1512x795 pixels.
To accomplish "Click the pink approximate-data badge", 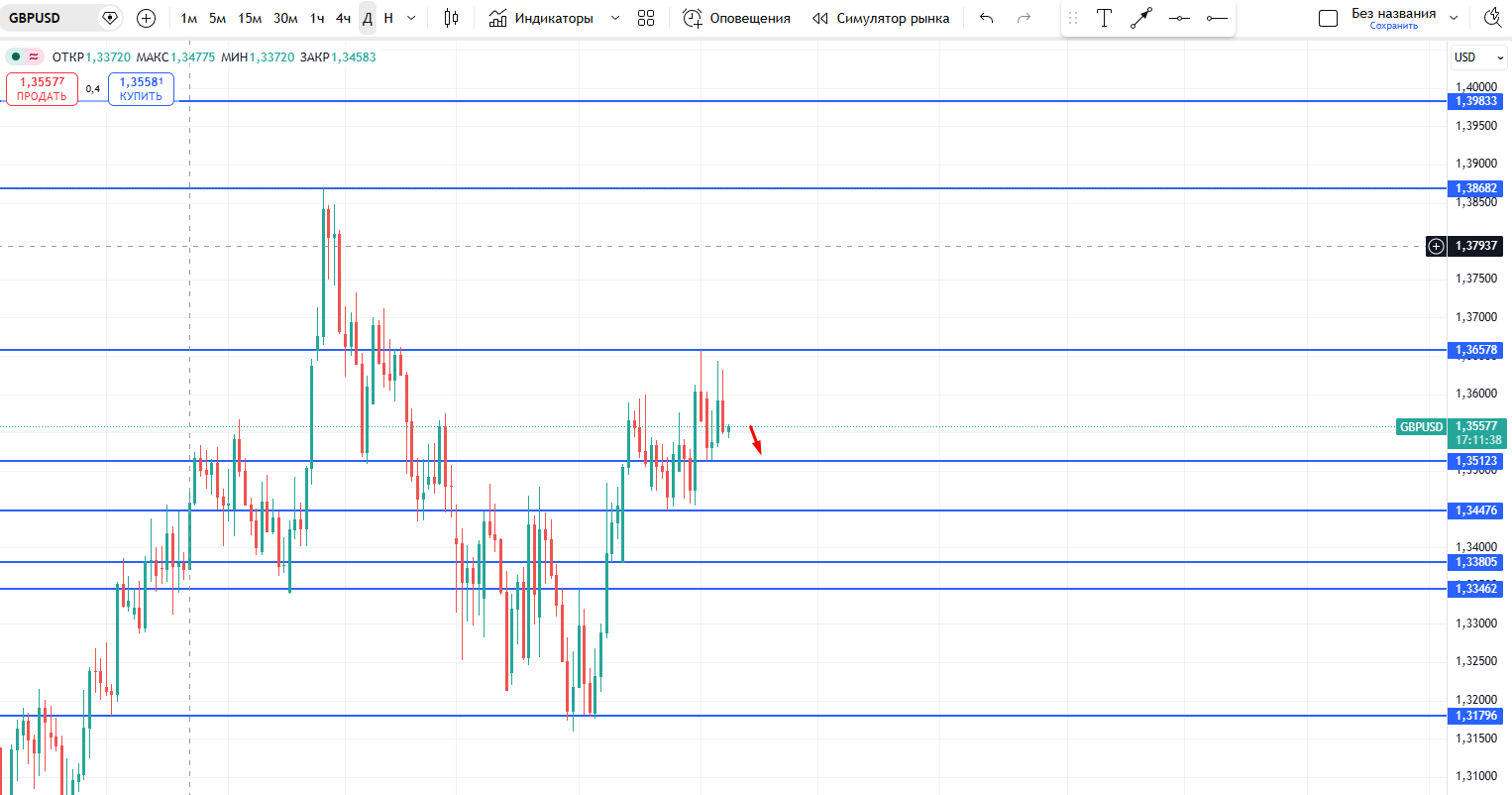I will [x=34, y=57].
